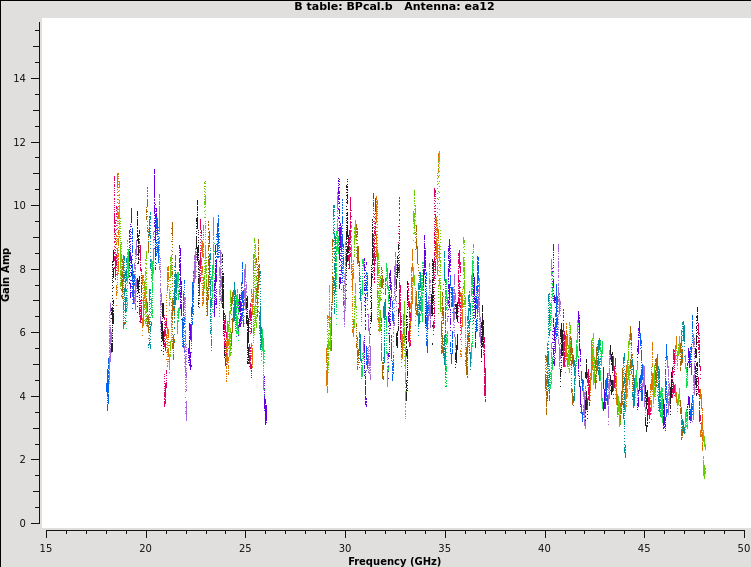Select the 10 tick label on gain axis
751x567 pixels.
[x=21, y=206]
